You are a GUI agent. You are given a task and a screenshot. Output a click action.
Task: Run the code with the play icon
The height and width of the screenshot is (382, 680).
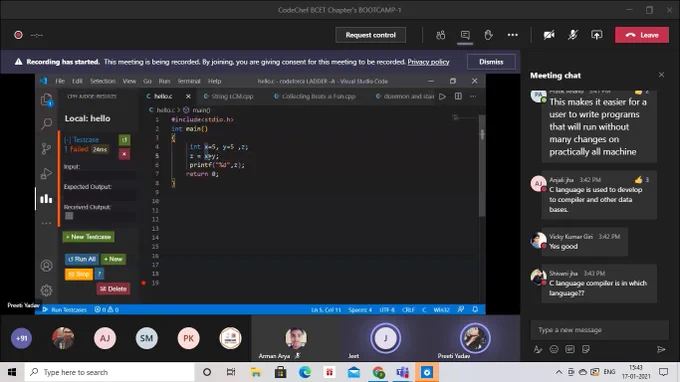(x=442, y=96)
